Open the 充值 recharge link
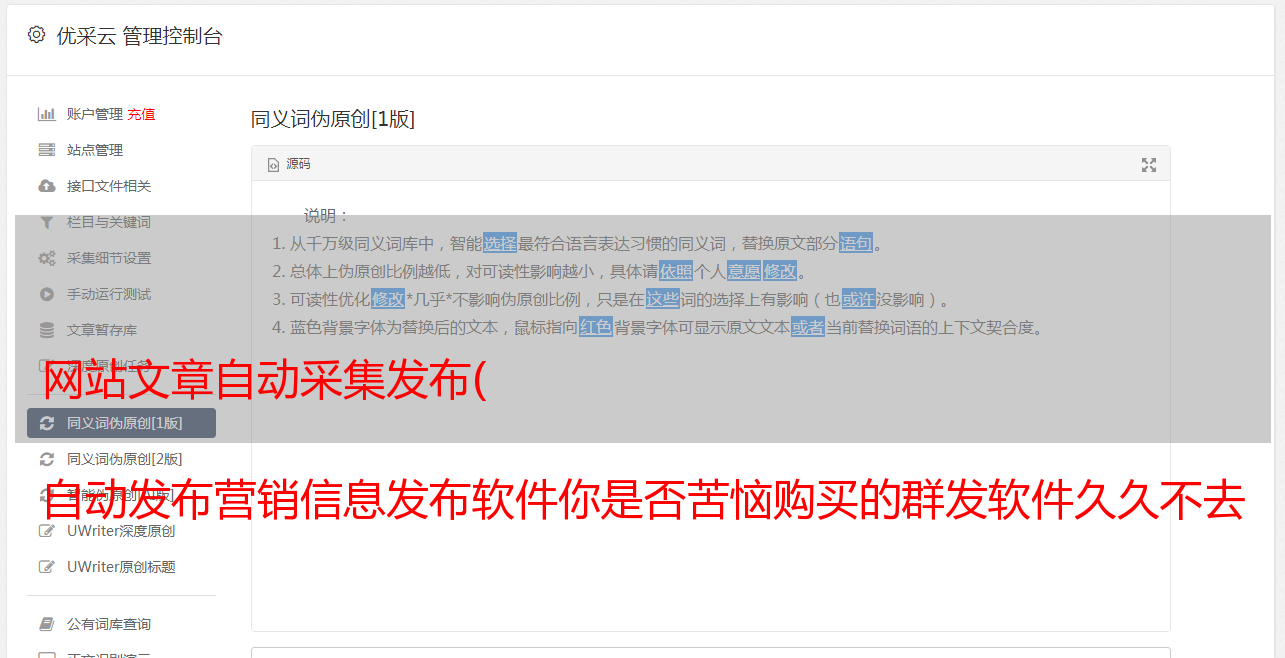This screenshot has width=1285, height=658. pos(141,114)
